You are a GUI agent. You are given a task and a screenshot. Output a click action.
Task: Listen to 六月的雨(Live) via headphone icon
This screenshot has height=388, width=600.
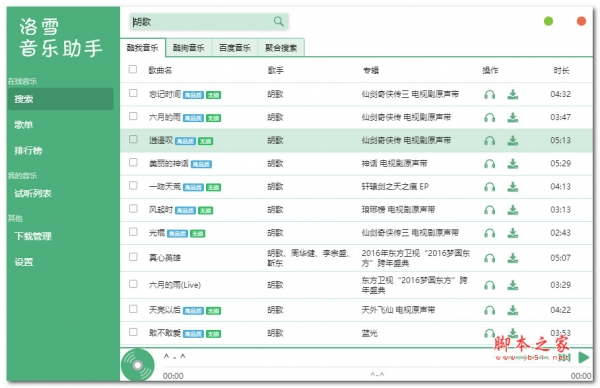click(489, 285)
